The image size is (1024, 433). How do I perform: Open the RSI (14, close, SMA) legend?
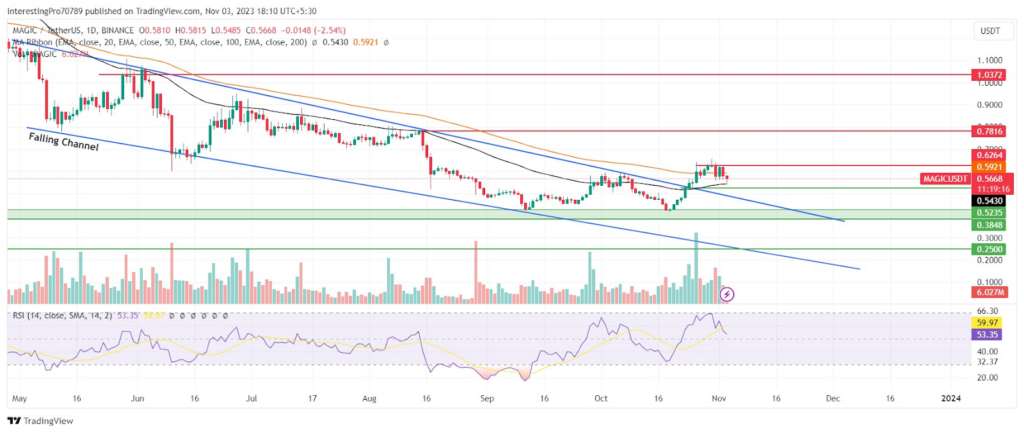(61, 316)
